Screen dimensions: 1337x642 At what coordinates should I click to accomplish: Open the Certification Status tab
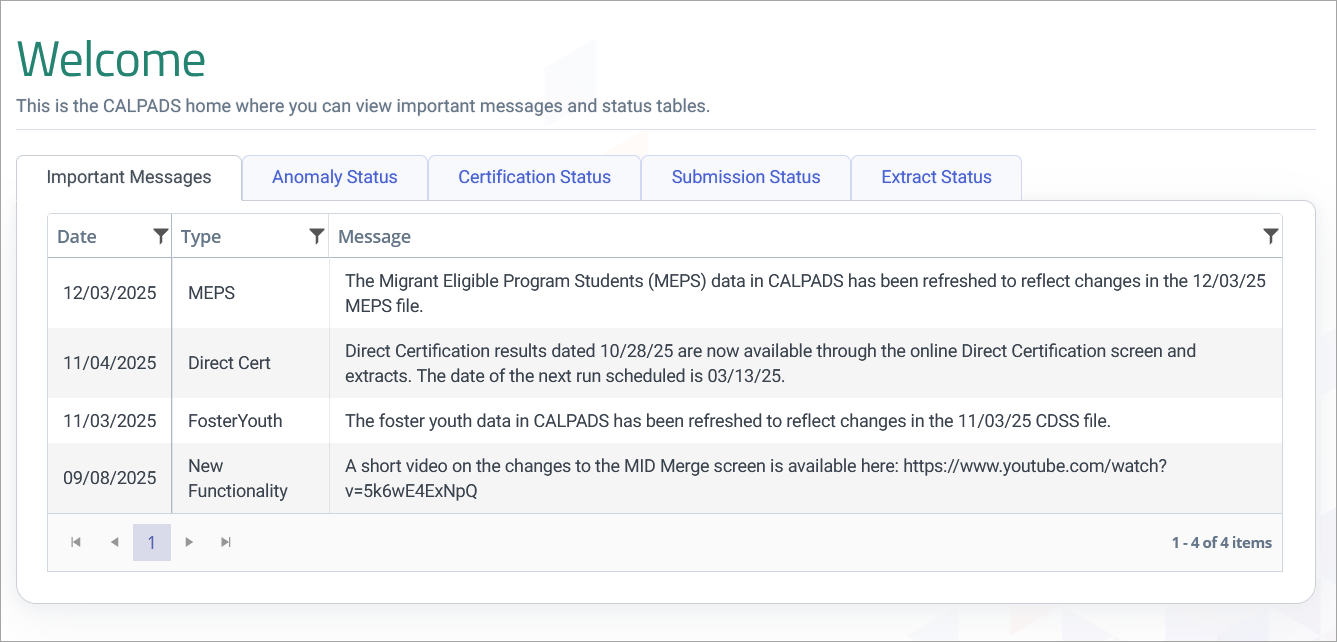pyautogui.click(x=534, y=177)
